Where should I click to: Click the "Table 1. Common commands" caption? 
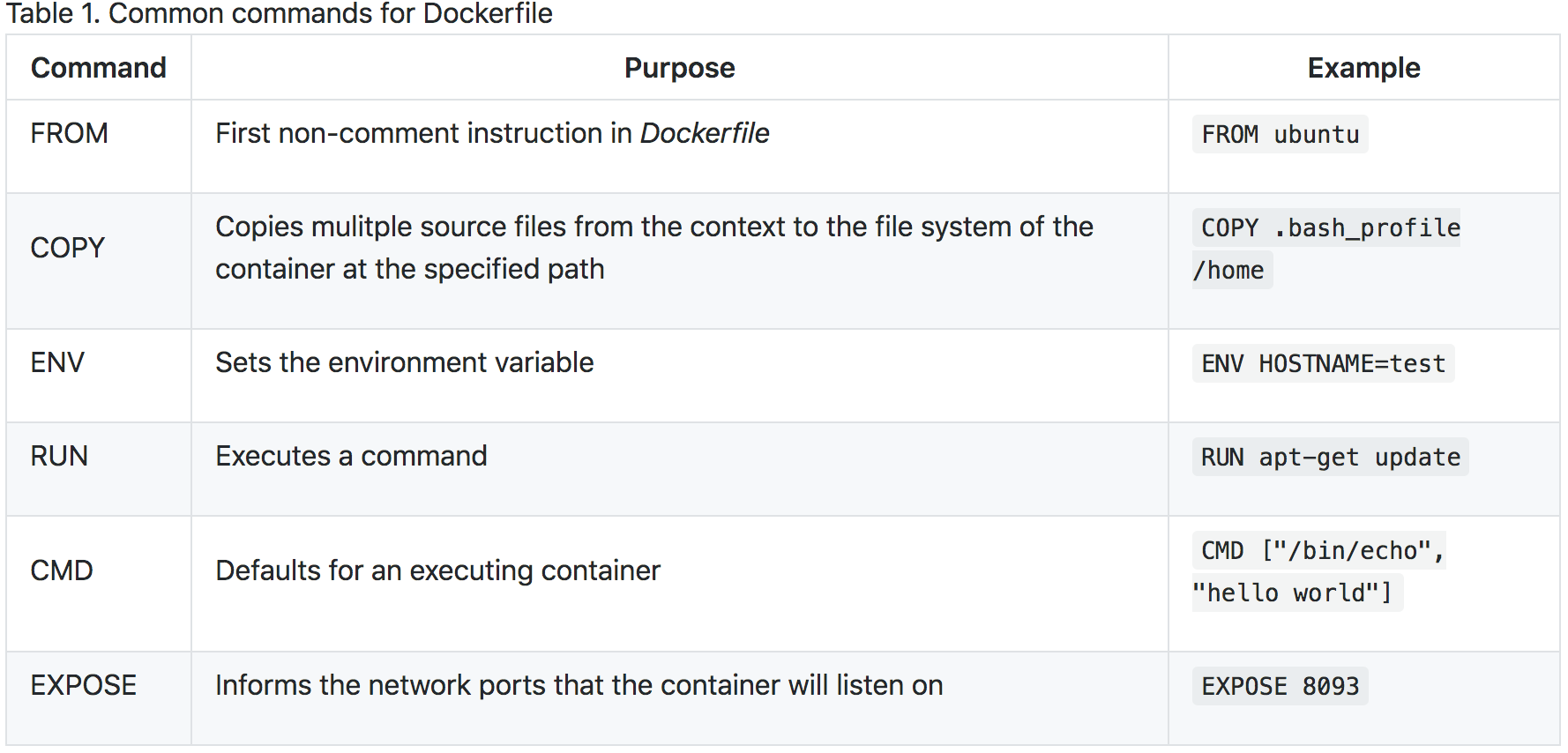pyautogui.click(x=279, y=14)
